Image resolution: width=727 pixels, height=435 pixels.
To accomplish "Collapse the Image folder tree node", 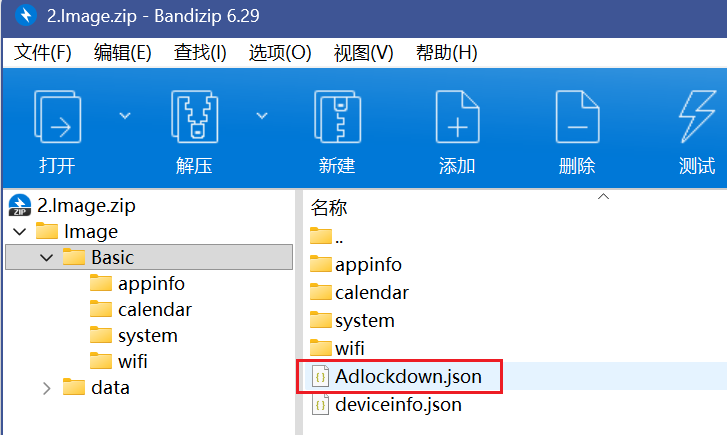I will click(20, 232).
